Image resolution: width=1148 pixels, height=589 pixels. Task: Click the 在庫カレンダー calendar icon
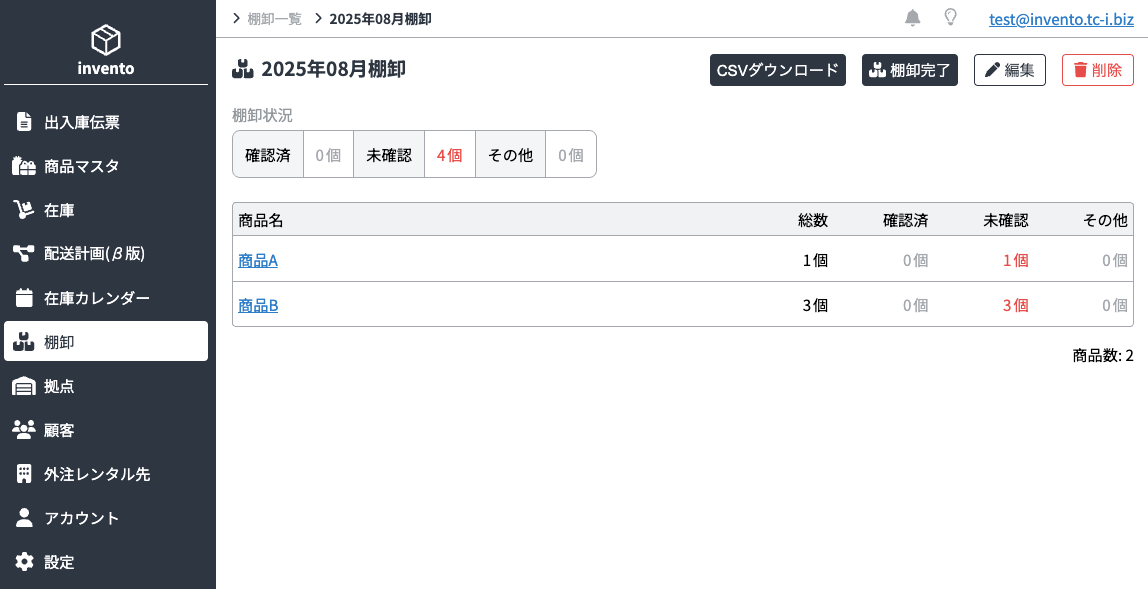[24, 298]
